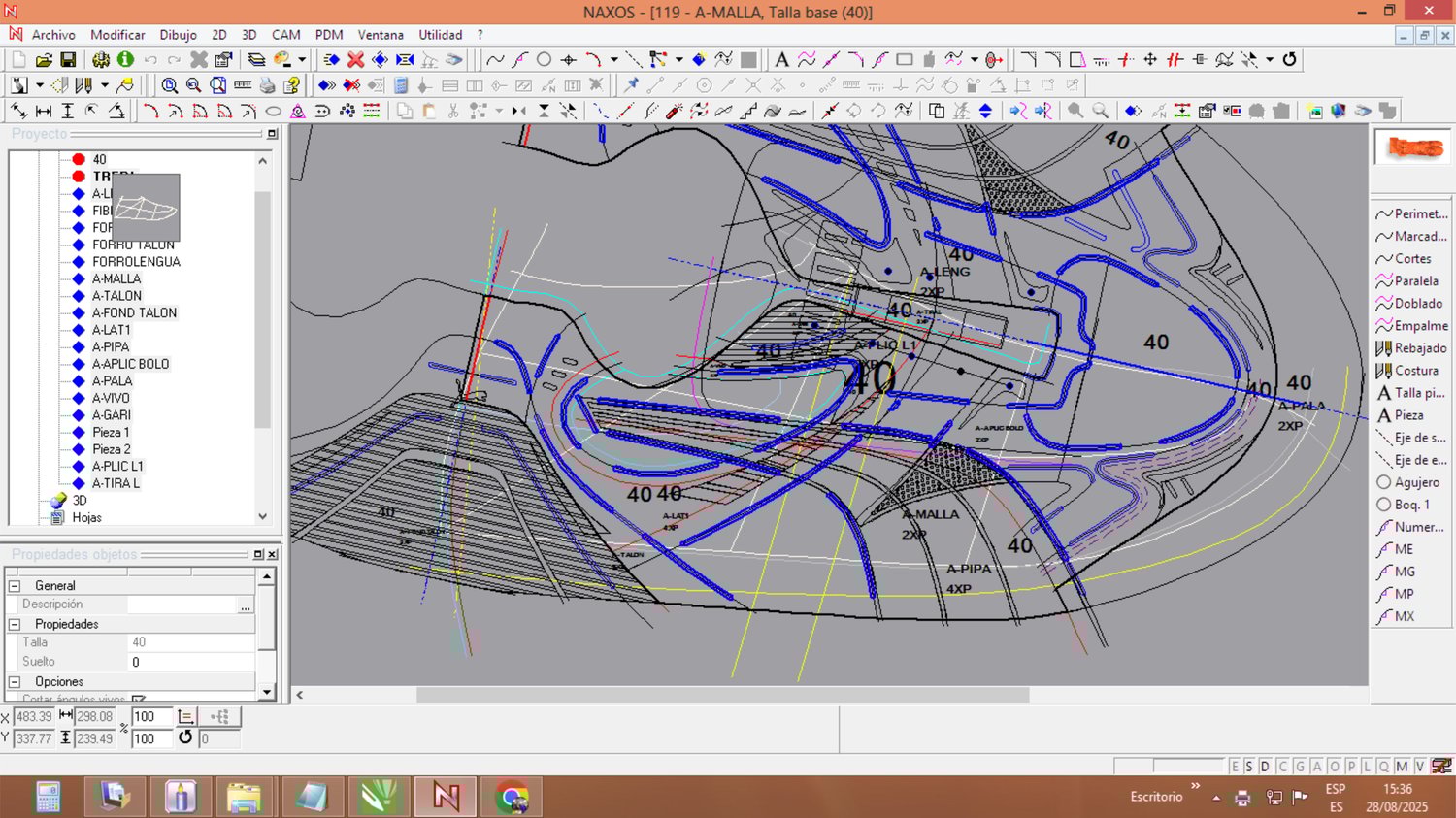Open the CAM menu
1456x818 pixels.
(x=285, y=35)
